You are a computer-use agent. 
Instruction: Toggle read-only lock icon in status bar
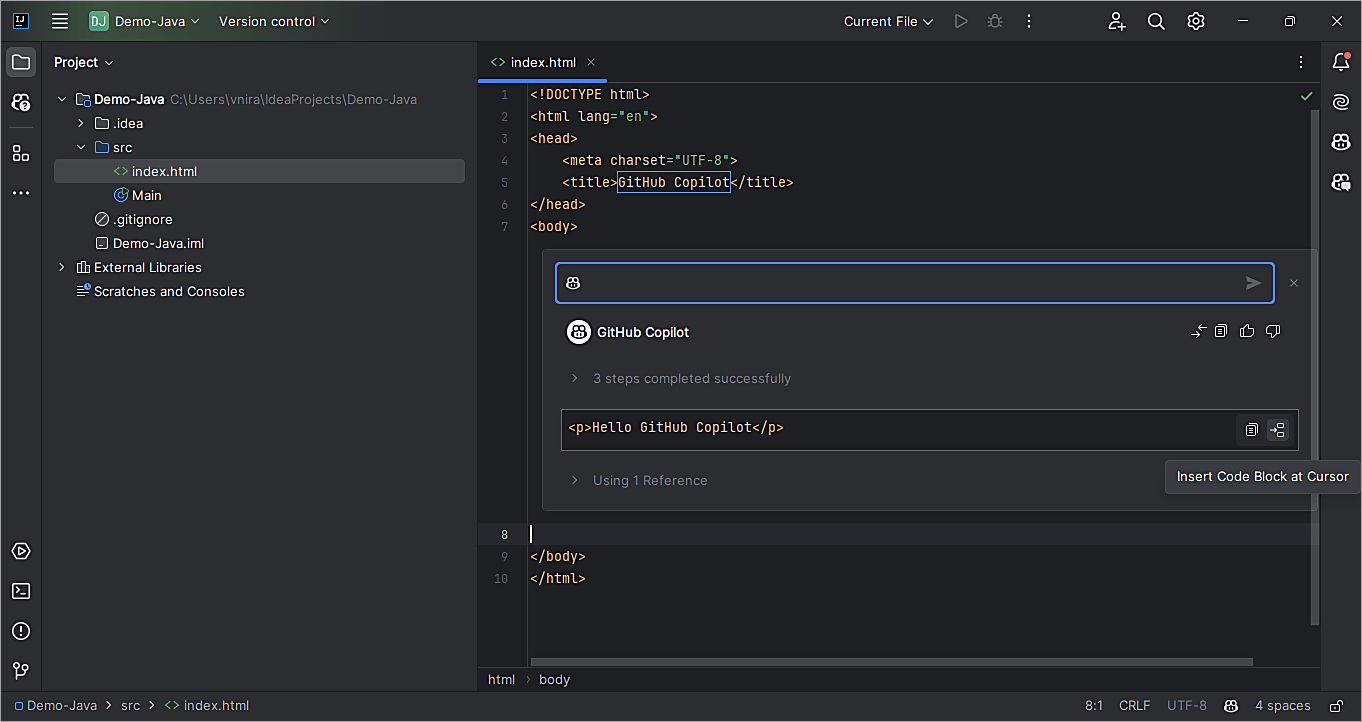pyautogui.click(x=1333, y=706)
